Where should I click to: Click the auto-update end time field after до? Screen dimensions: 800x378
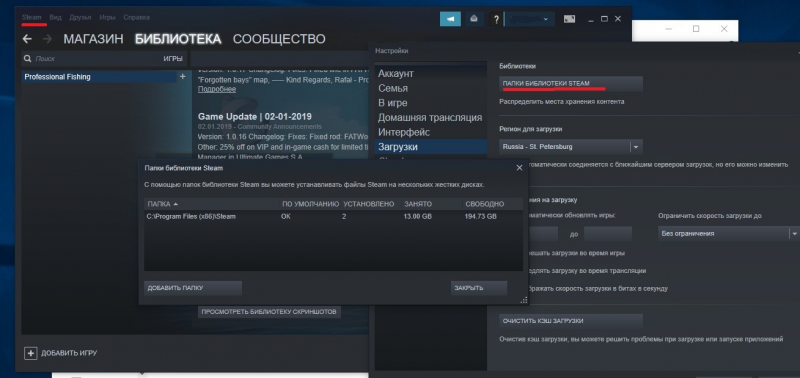(608, 234)
